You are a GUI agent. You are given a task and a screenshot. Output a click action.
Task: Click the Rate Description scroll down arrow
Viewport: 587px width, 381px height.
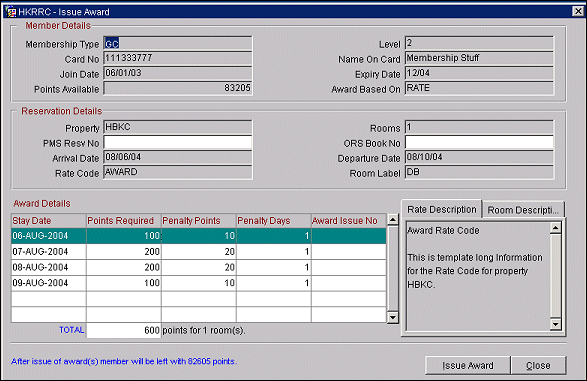click(x=556, y=324)
